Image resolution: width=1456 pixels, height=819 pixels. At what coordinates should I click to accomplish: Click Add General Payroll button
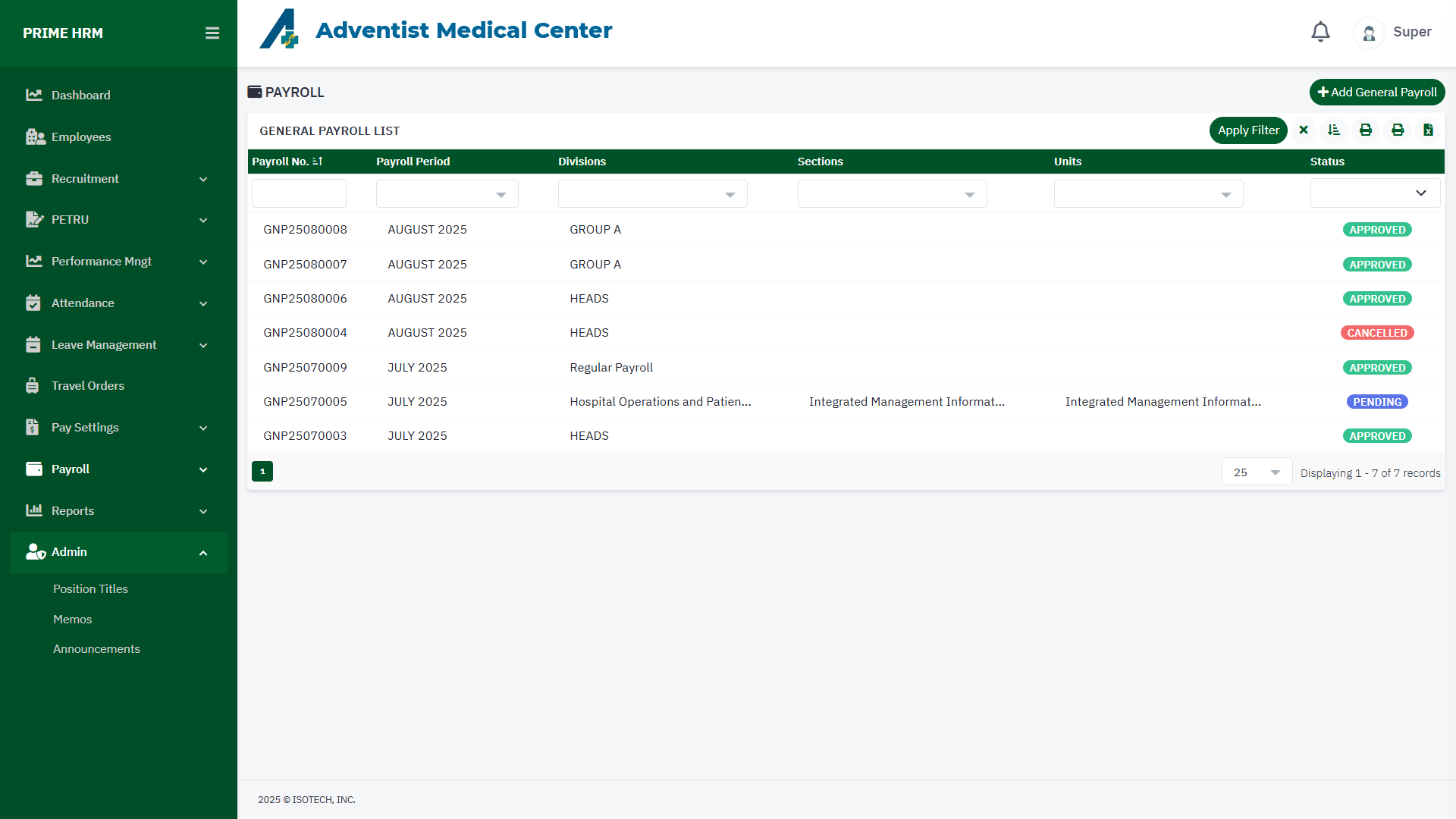[1376, 93]
